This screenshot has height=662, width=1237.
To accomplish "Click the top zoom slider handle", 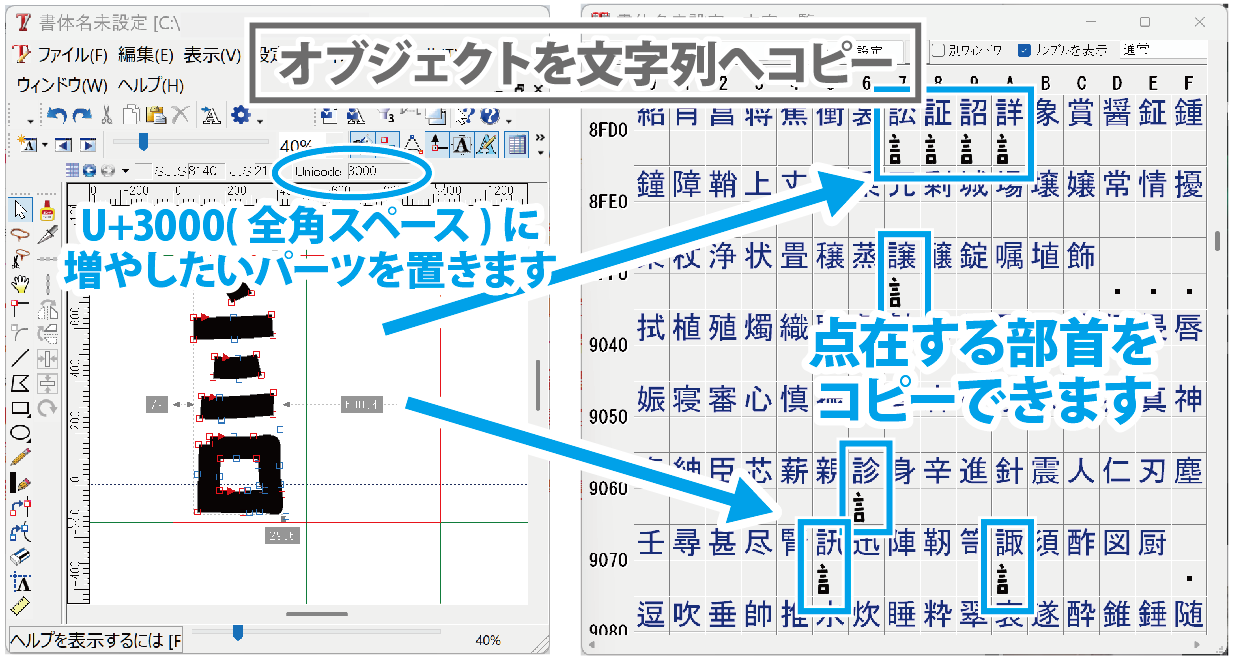I will [143, 142].
